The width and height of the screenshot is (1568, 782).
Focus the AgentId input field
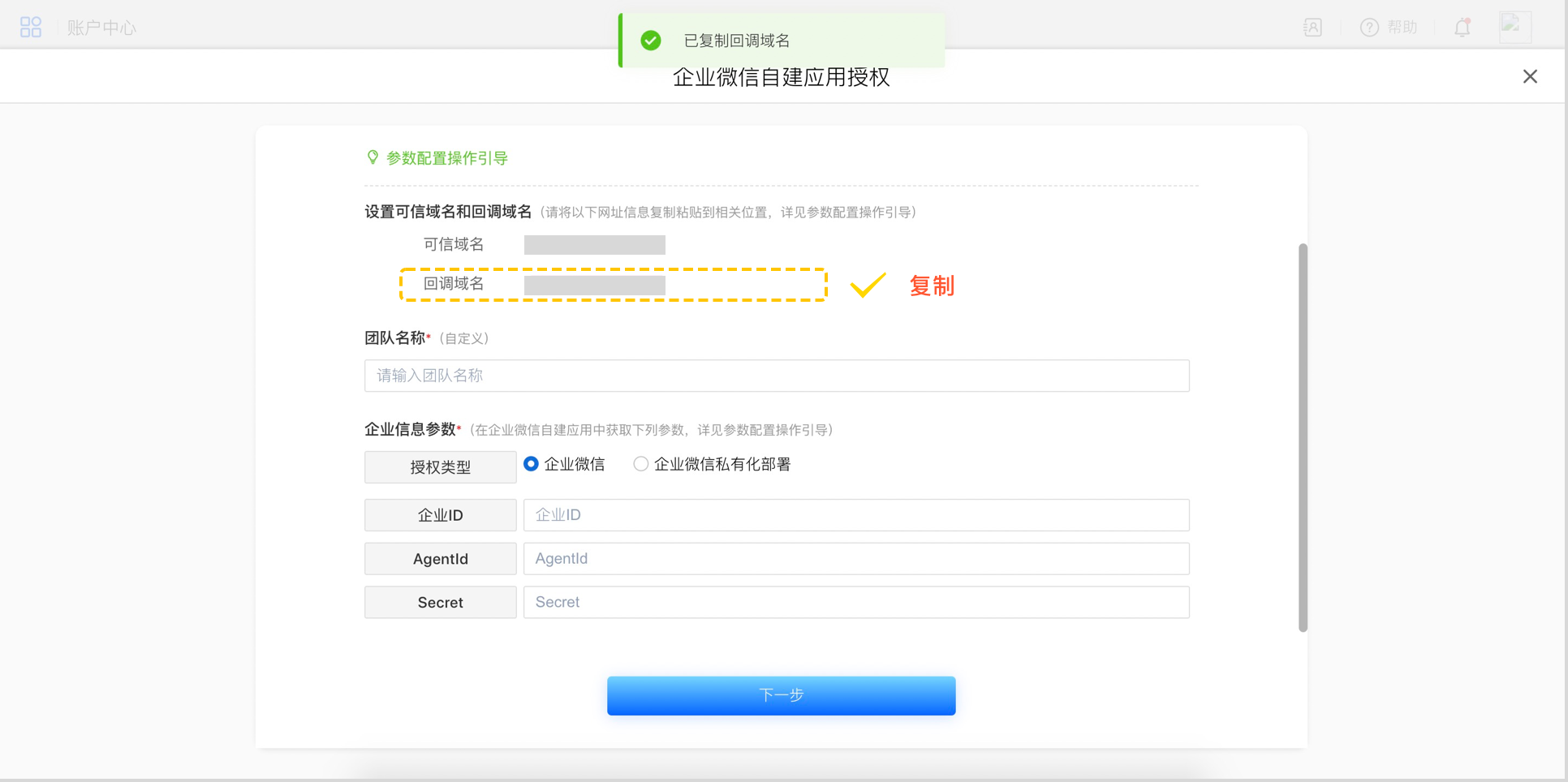click(x=855, y=559)
